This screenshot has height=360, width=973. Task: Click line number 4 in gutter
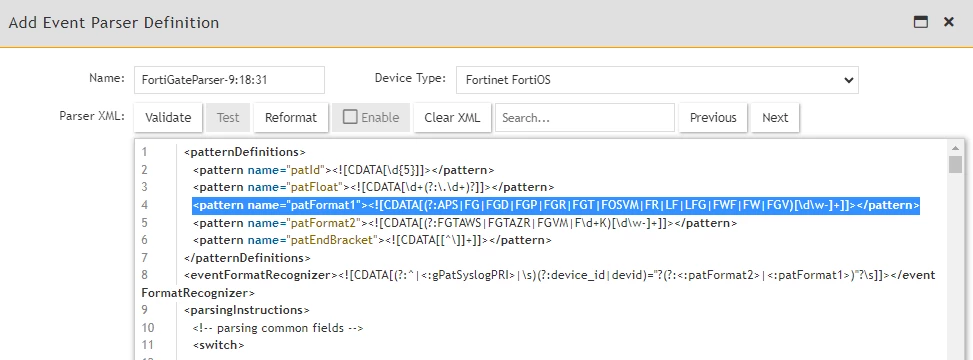145,205
